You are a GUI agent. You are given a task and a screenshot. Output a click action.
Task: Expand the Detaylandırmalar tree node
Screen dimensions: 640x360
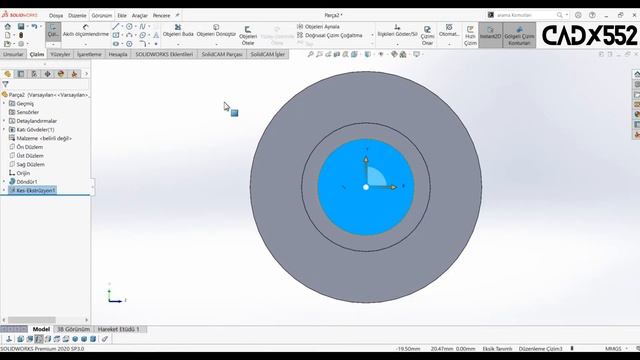pyautogui.click(x=4, y=121)
